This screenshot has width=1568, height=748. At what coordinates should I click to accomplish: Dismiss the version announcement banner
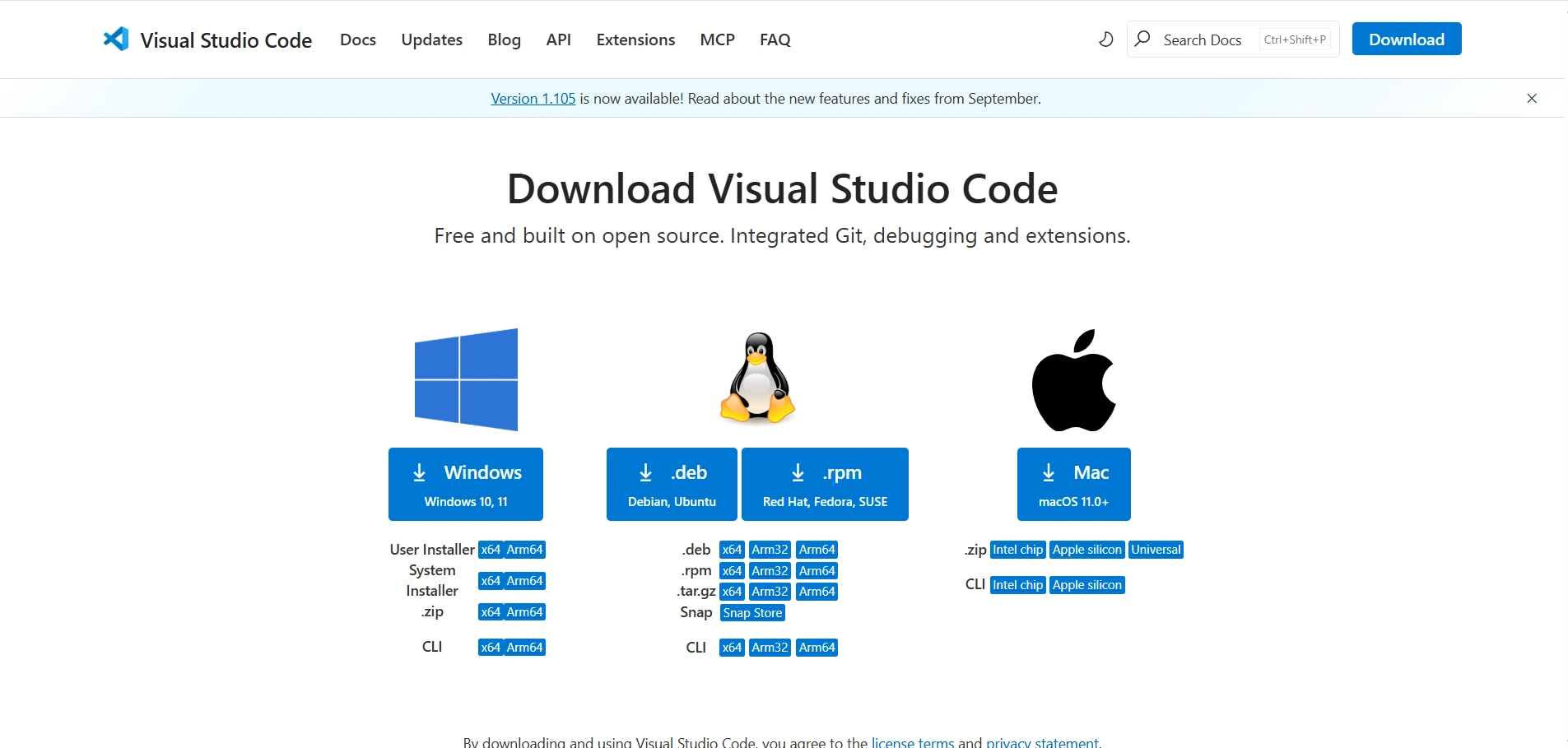coord(1531,98)
